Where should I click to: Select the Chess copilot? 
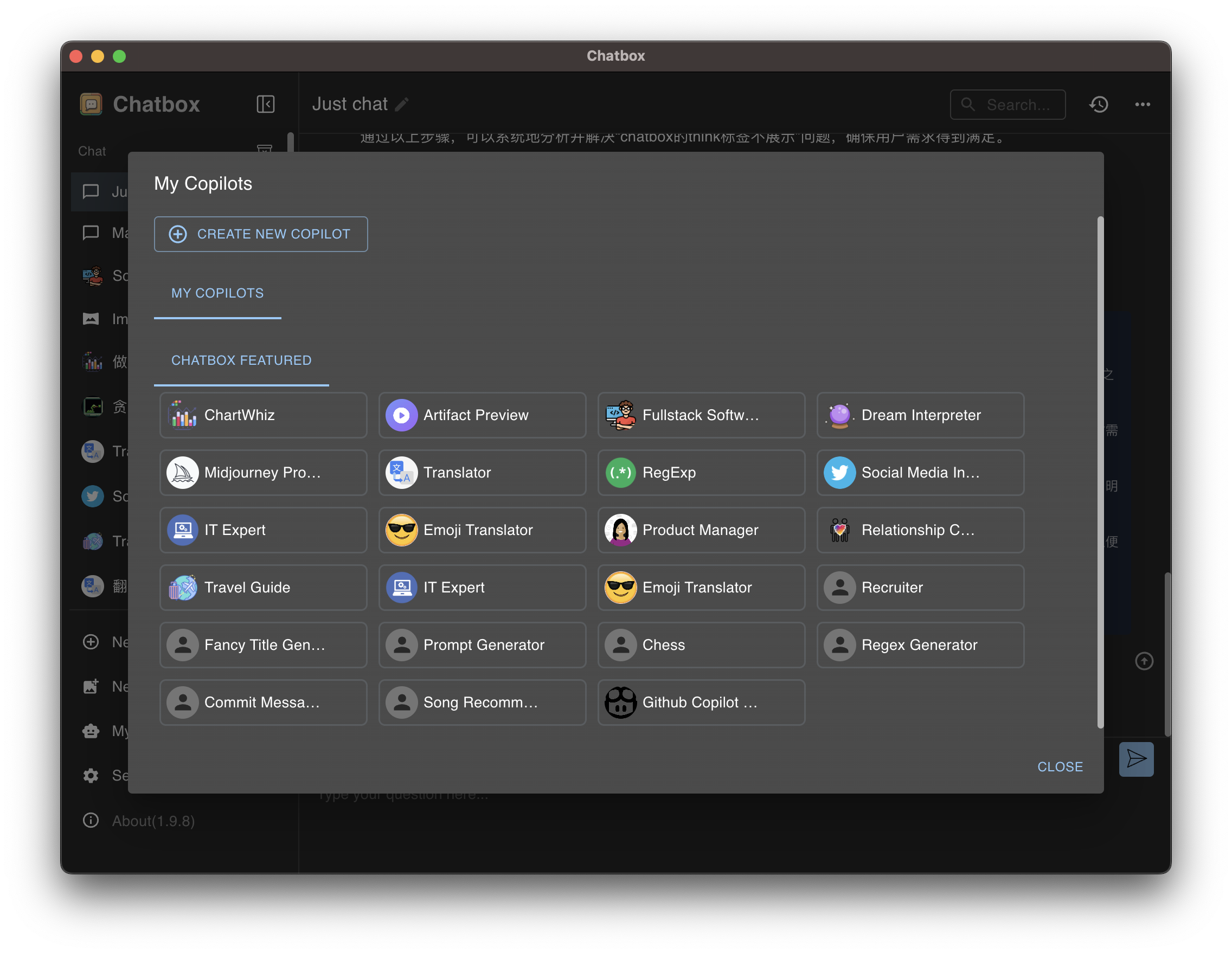[701, 645]
